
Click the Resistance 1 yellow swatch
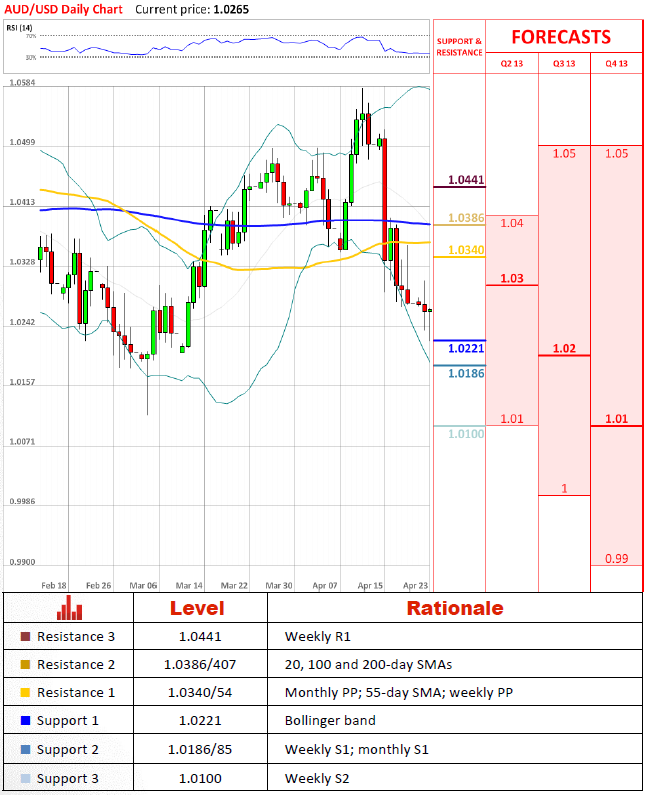point(25,693)
